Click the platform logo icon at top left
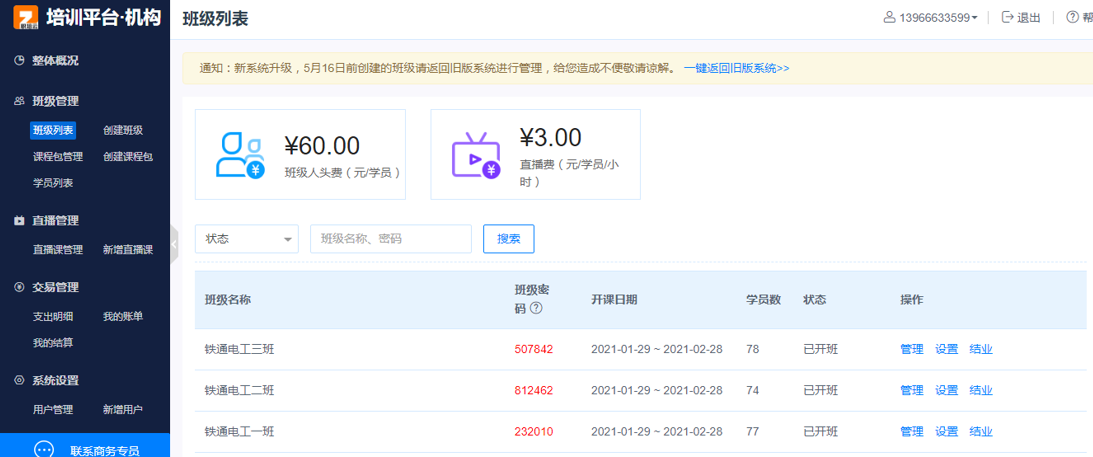1093x457 pixels. click(26, 17)
